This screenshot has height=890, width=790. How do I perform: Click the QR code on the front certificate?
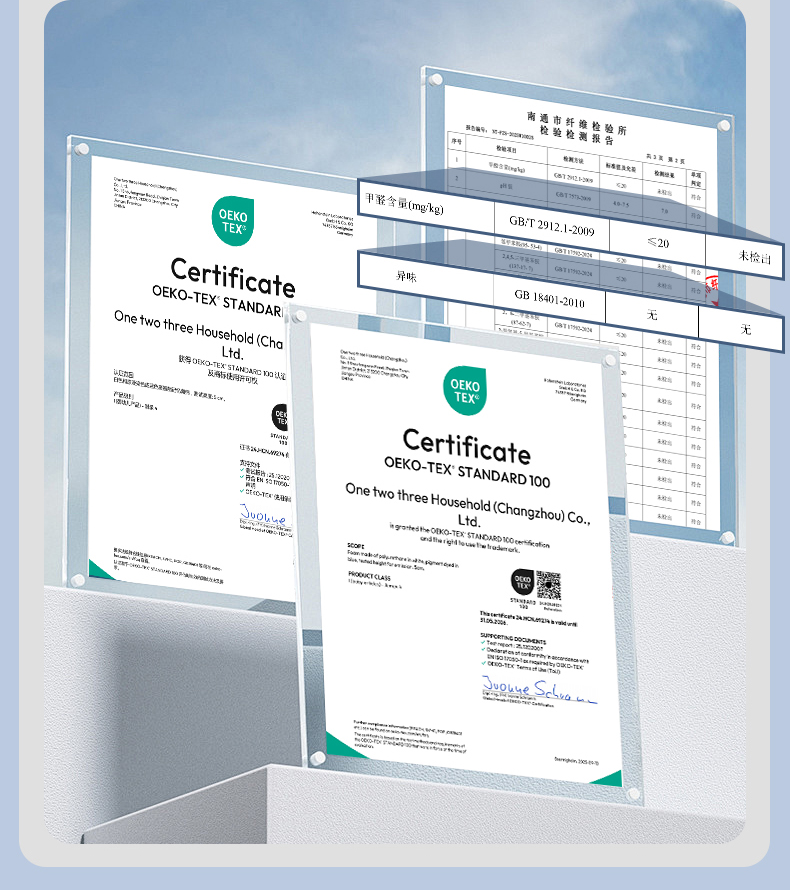(549, 586)
